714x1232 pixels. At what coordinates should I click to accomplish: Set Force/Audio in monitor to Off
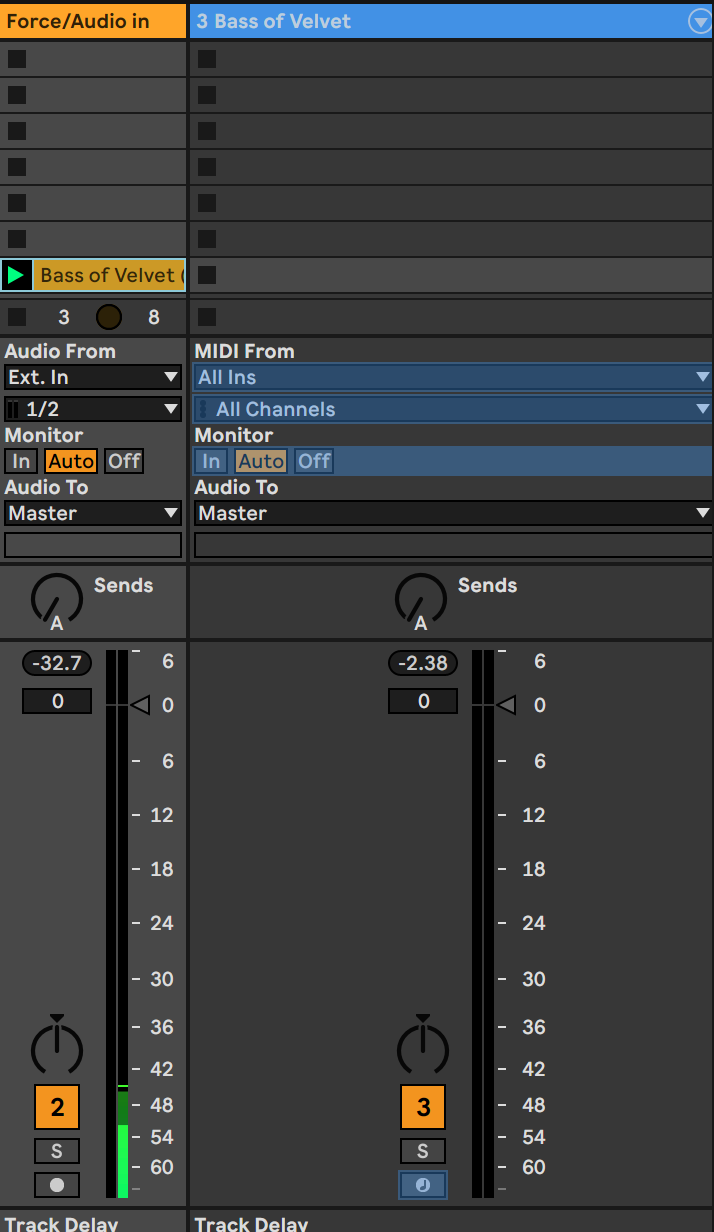coord(125,461)
